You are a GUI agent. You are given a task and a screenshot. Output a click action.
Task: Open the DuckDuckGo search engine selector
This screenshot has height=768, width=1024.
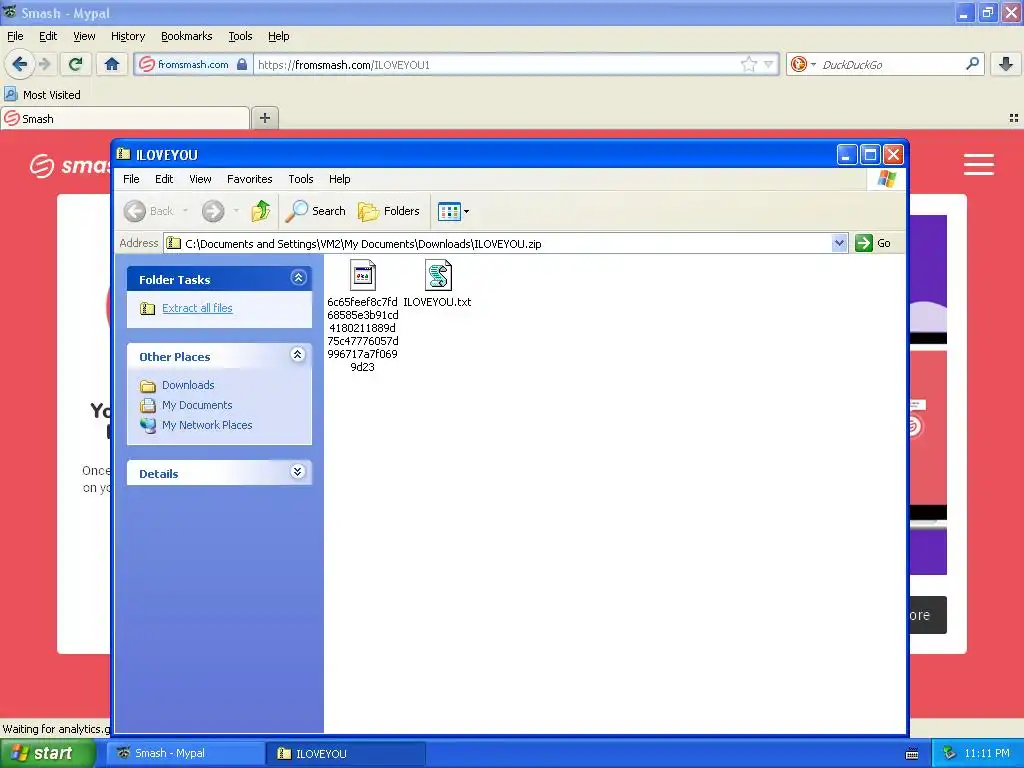[803, 64]
